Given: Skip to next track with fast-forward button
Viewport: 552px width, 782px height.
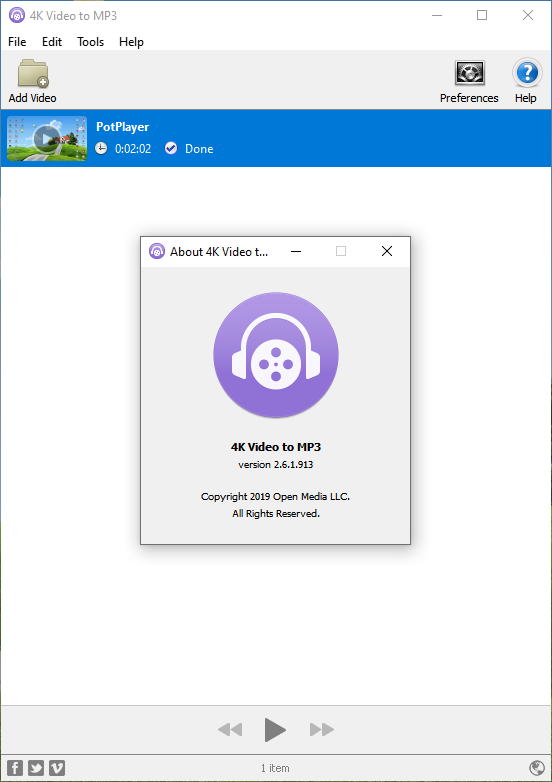Looking at the screenshot, I should 322,730.
